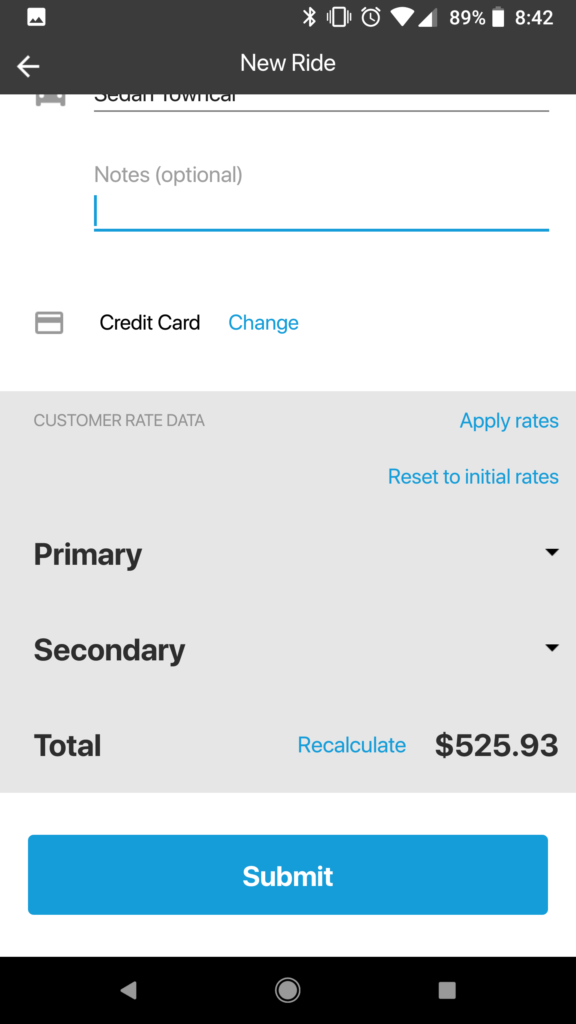Submit the new ride
The image size is (576, 1024).
(x=288, y=874)
